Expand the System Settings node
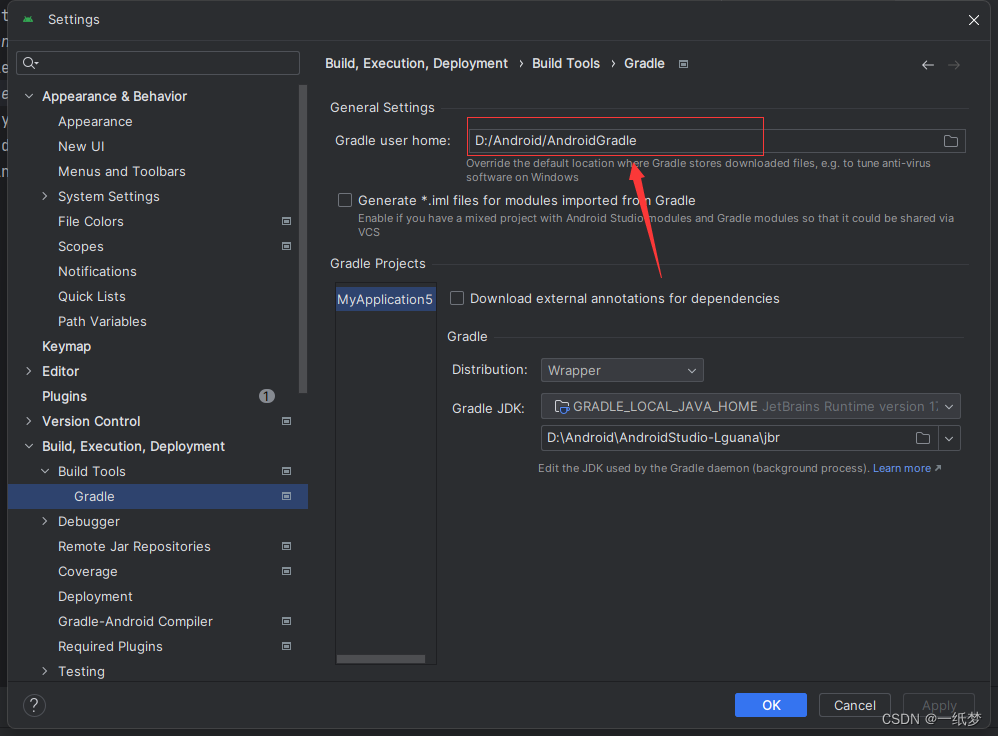 45,196
